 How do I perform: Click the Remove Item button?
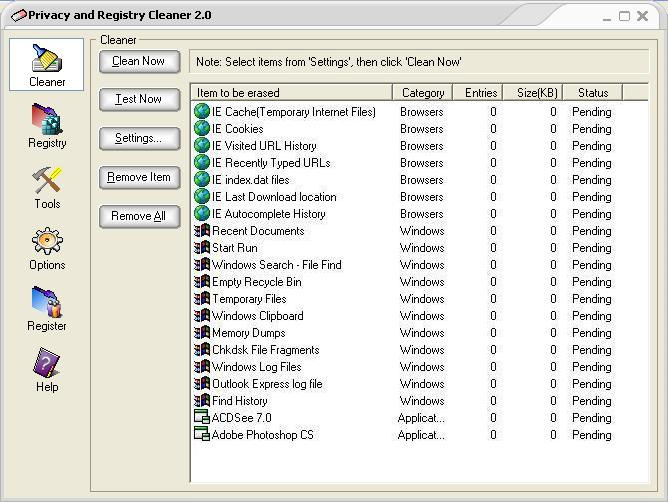point(139,177)
